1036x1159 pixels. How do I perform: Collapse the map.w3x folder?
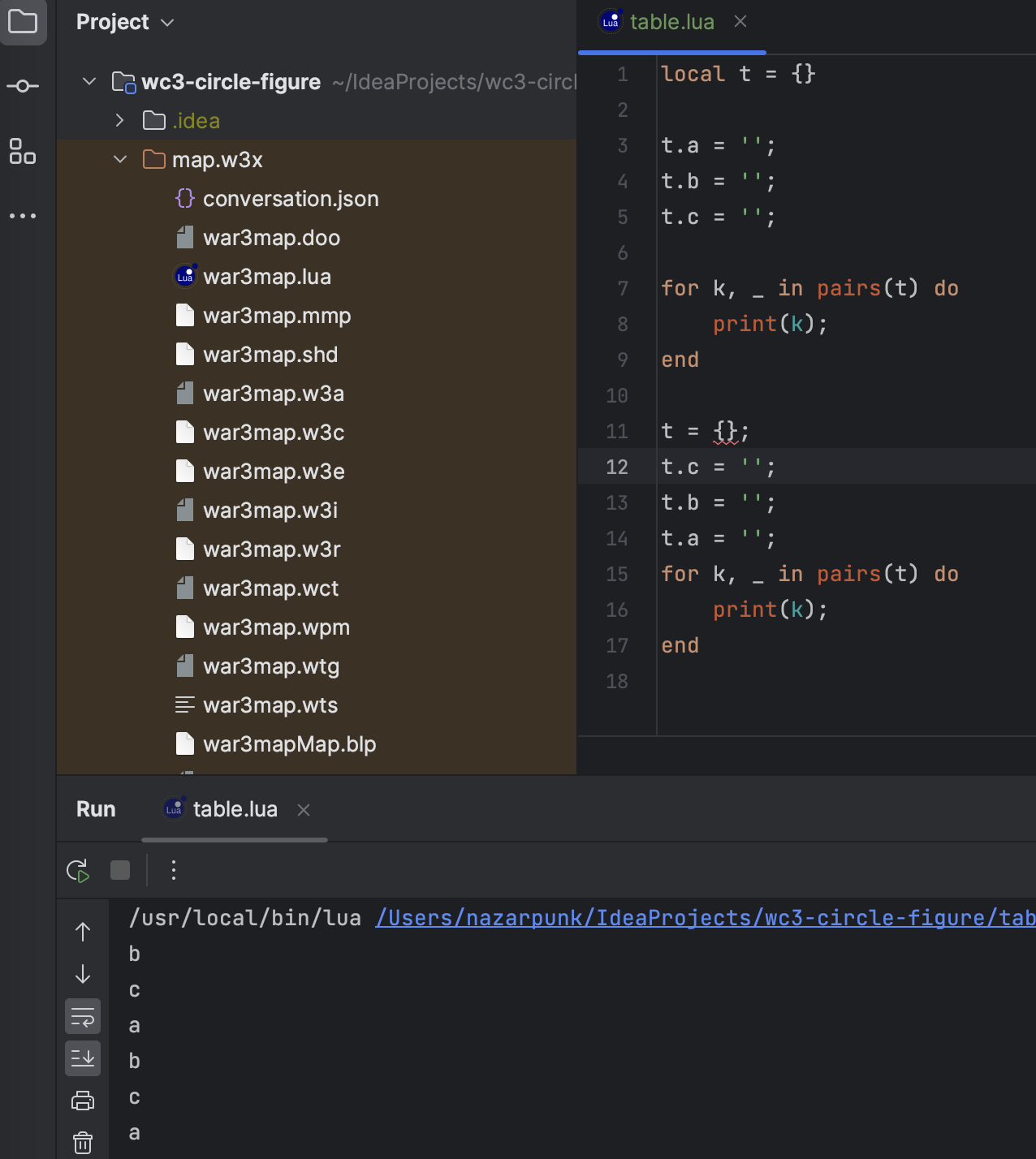click(120, 159)
